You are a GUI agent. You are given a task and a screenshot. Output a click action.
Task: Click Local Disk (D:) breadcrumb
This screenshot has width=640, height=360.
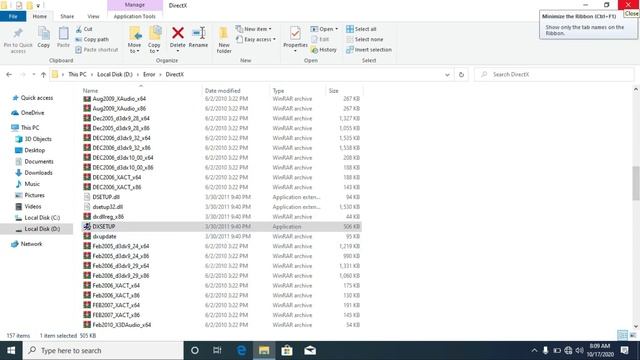(115, 74)
